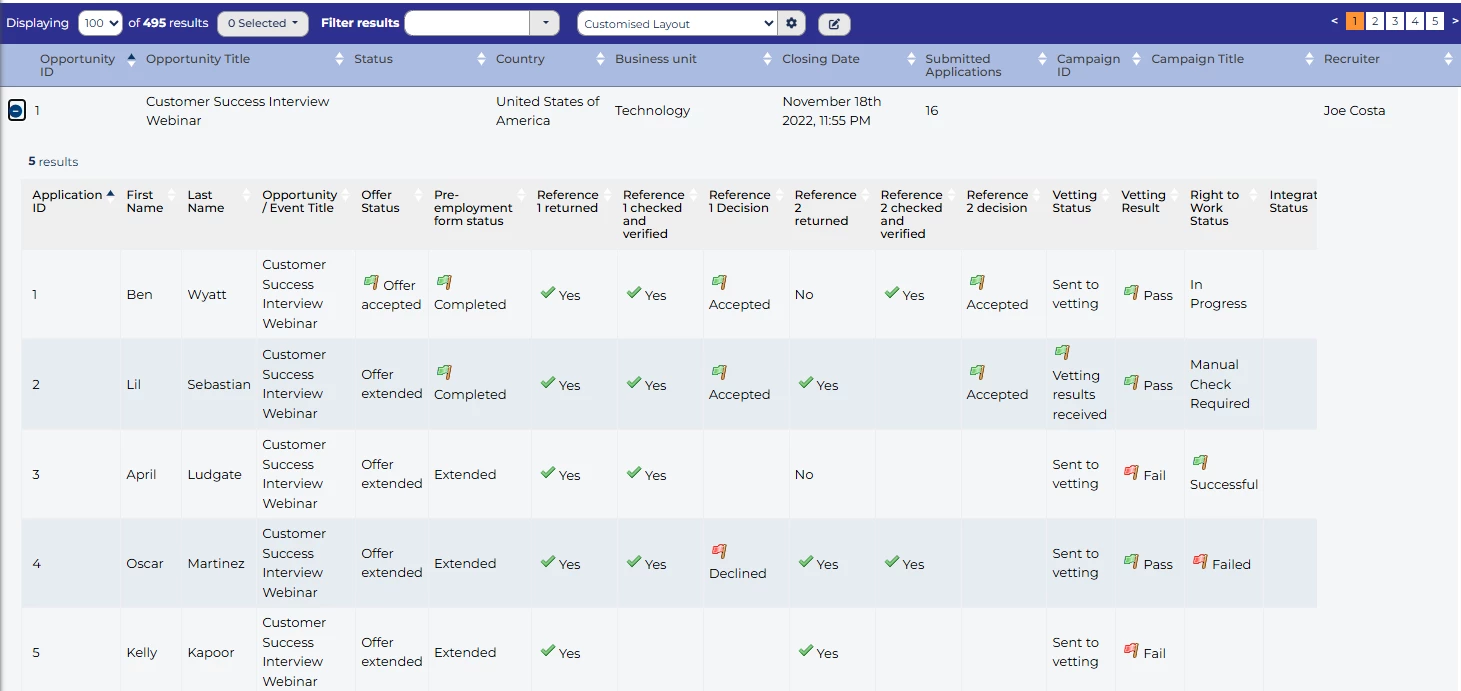Open the Filter results dropdown arrow
The width and height of the screenshot is (1461, 691).
point(545,23)
